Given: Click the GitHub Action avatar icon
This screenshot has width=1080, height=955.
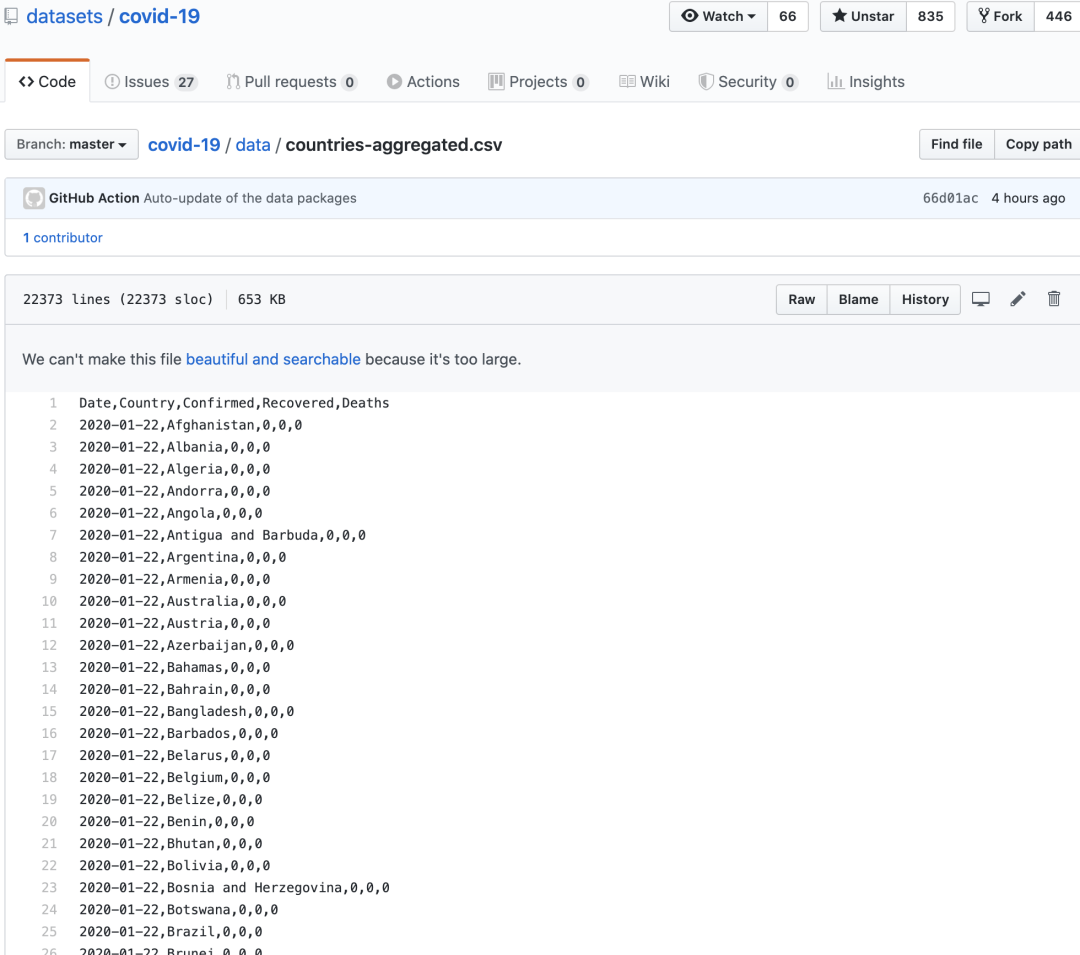Looking at the screenshot, I should [x=34, y=198].
